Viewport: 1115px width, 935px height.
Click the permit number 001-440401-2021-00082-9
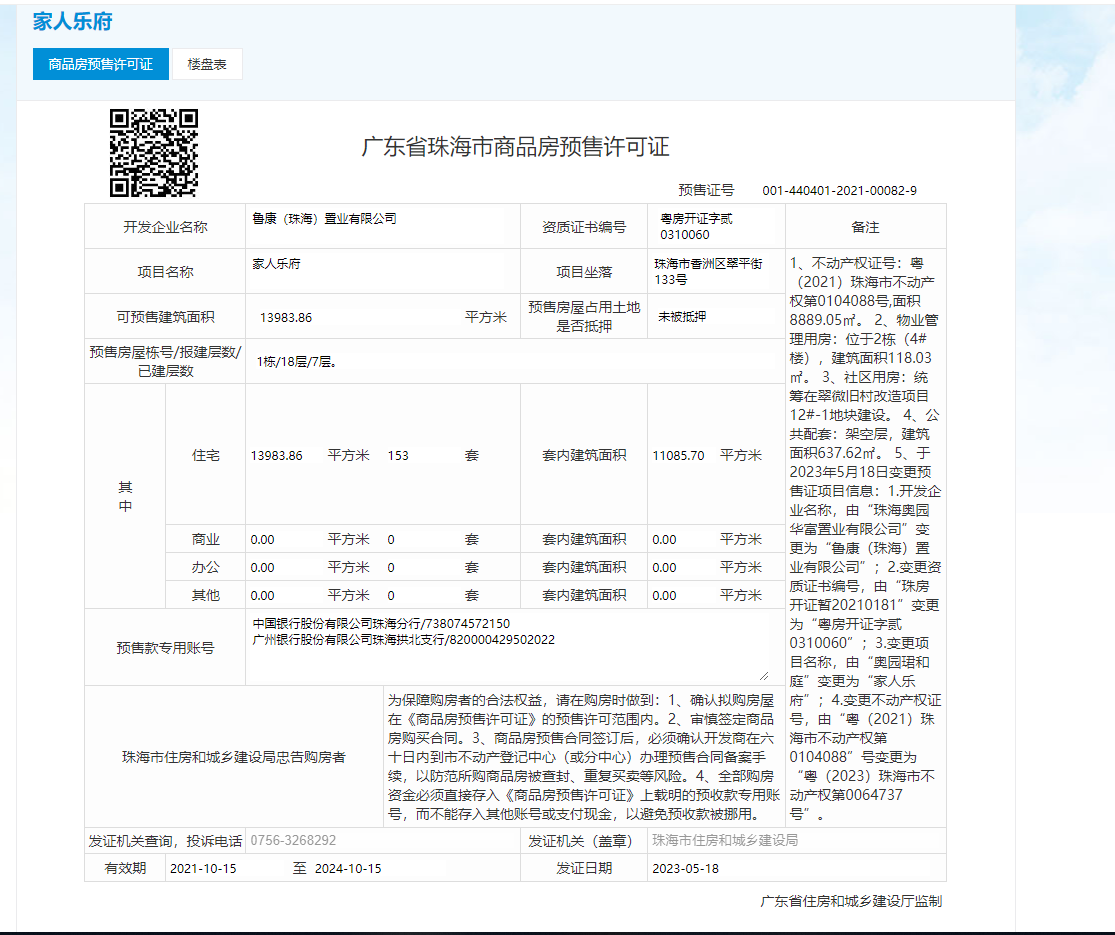[x=839, y=190]
